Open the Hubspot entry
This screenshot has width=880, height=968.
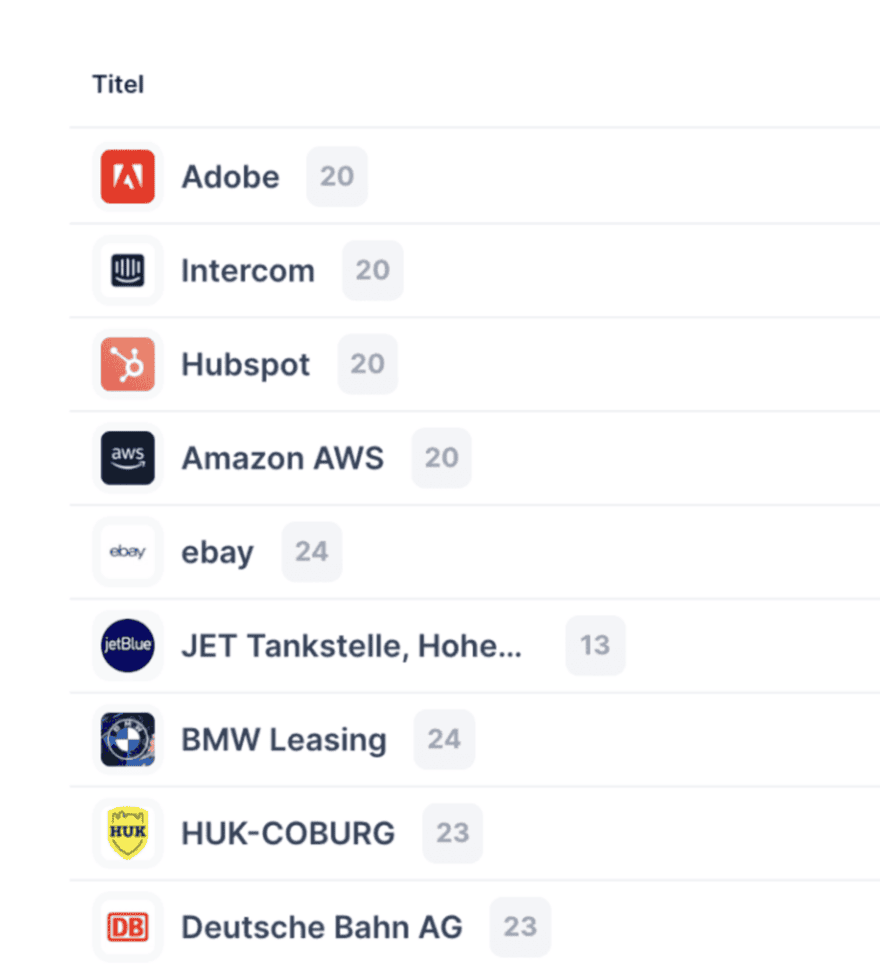point(246,364)
